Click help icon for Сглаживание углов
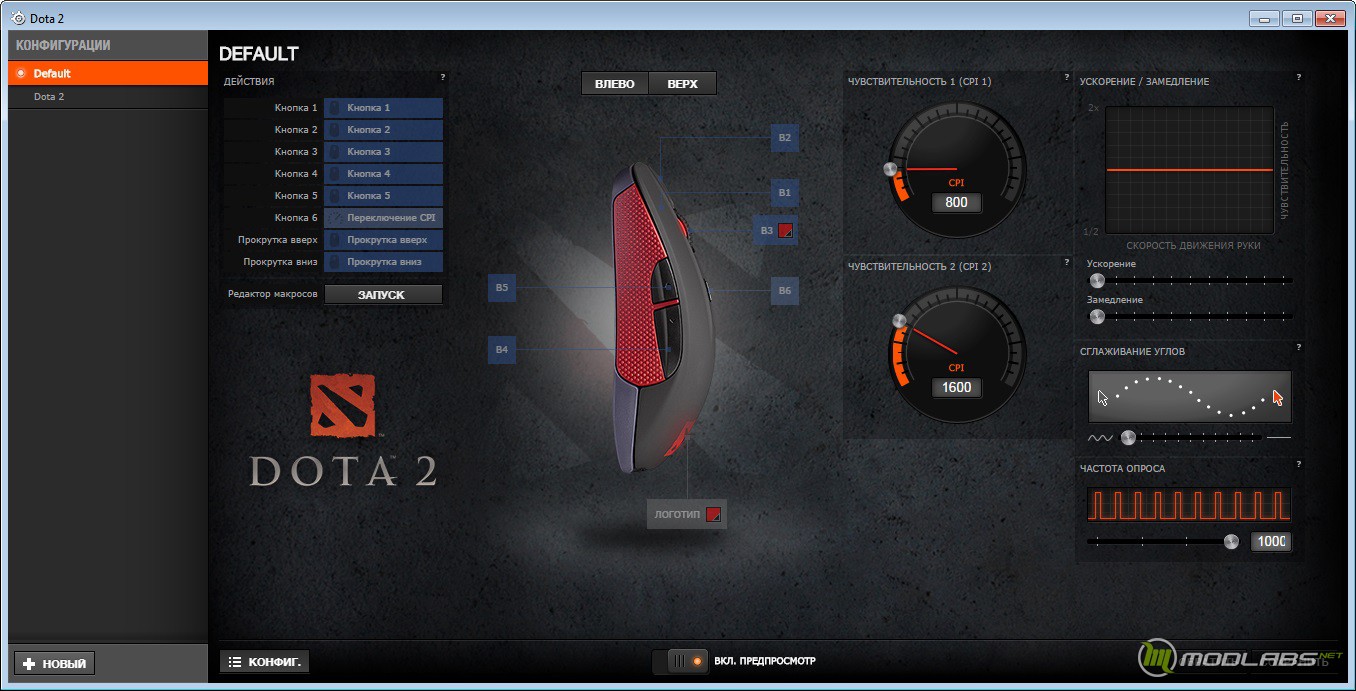Viewport: 1356px width, 691px height. click(x=1298, y=347)
